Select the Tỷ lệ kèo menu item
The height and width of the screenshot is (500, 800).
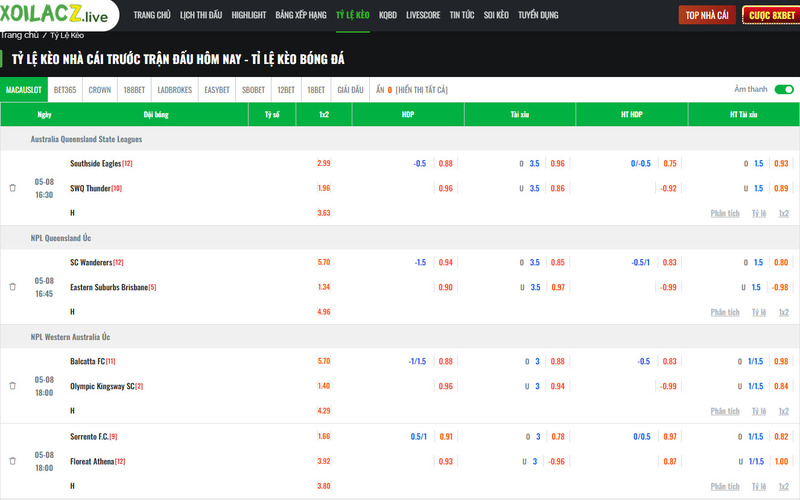coord(353,15)
